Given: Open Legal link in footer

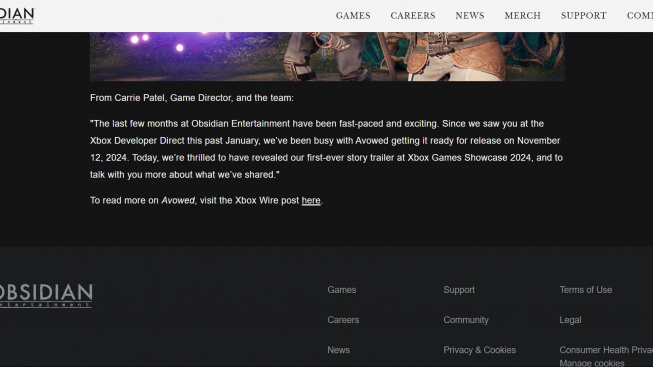Looking at the screenshot, I should pyautogui.click(x=570, y=320).
